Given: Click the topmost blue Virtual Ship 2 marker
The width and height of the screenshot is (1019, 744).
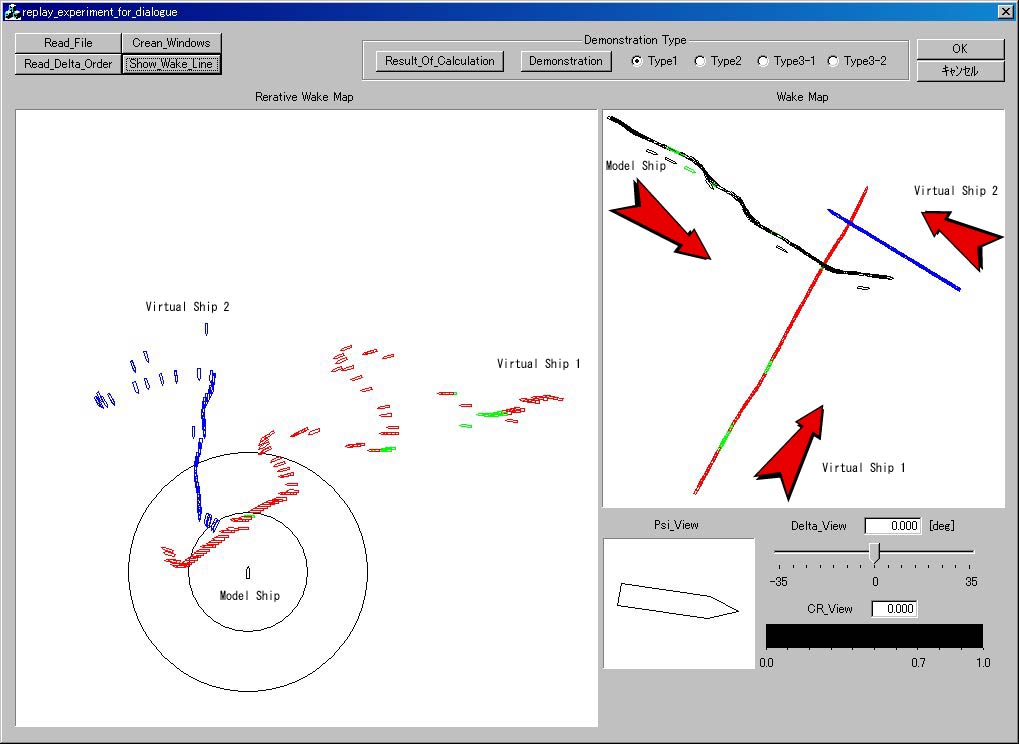Looking at the screenshot, I should (207, 329).
